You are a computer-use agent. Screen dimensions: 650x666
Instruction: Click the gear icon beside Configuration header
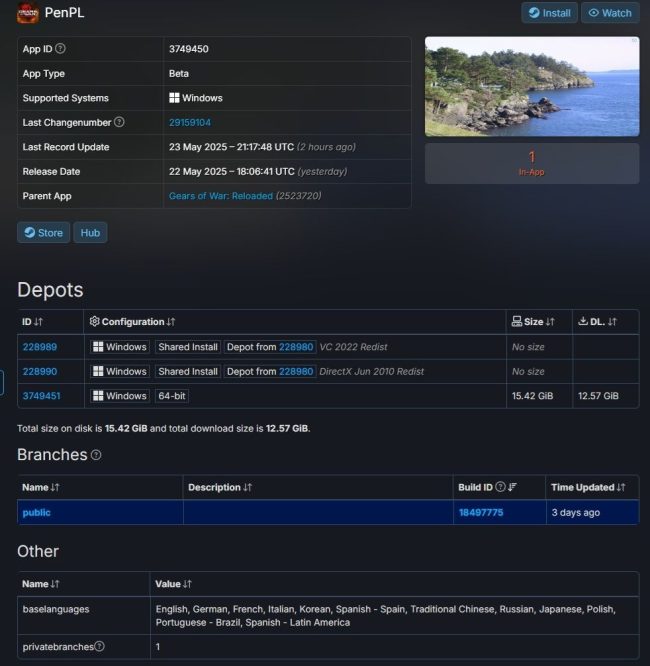click(94, 322)
